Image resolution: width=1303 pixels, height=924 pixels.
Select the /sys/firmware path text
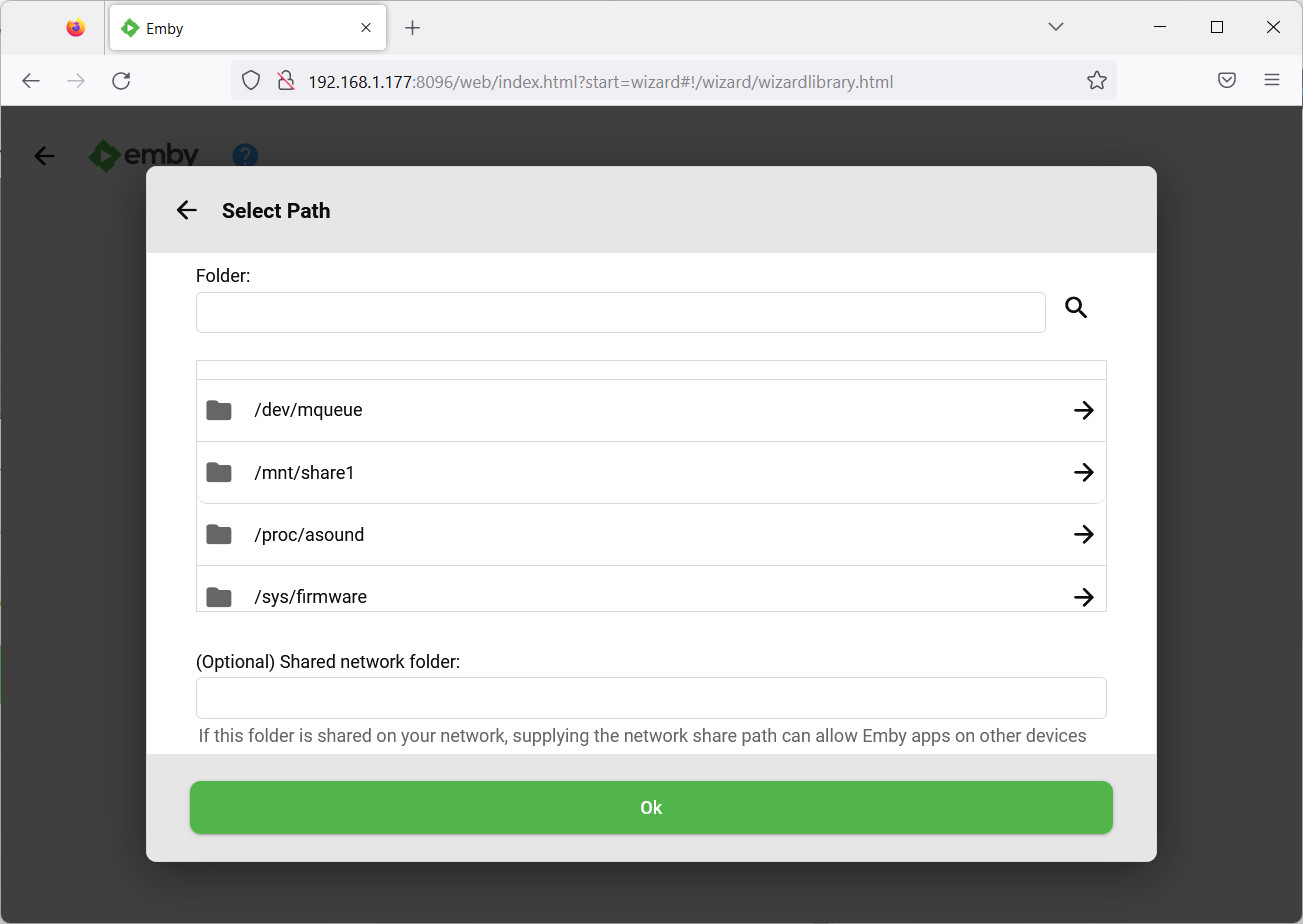coord(310,596)
